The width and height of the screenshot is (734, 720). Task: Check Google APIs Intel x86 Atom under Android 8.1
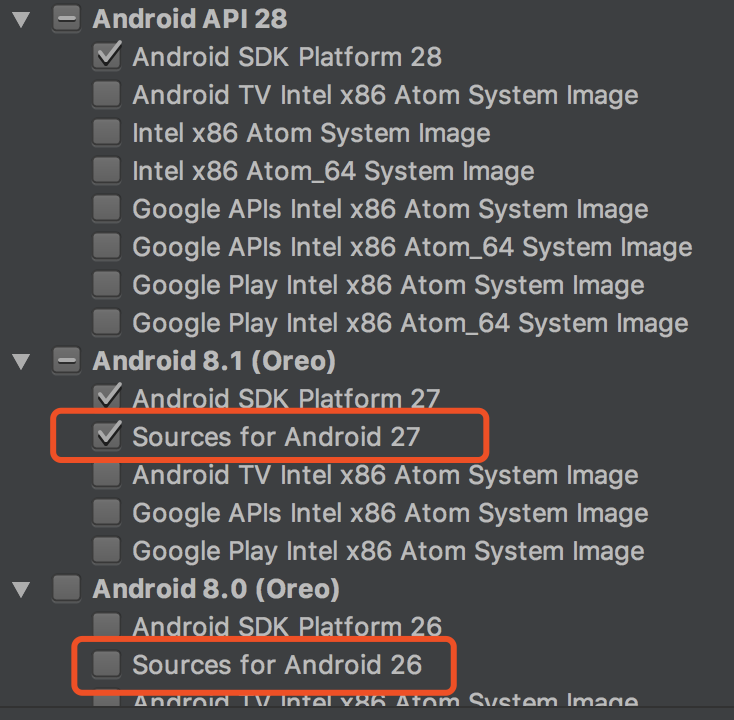point(107,513)
